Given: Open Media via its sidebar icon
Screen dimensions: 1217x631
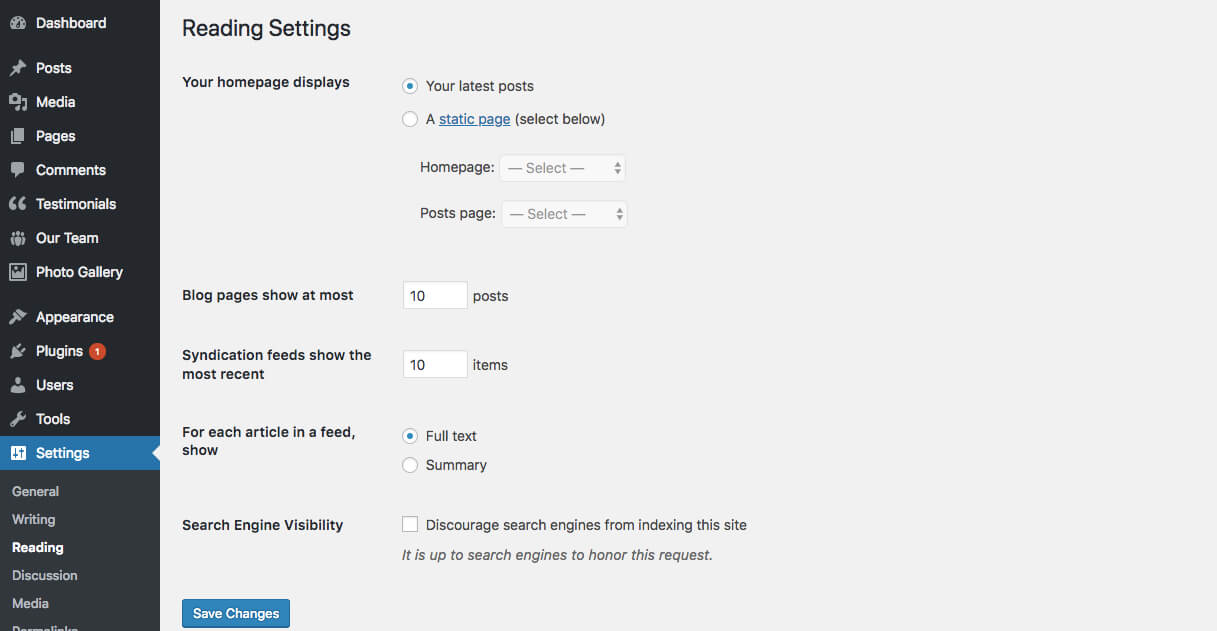Looking at the screenshot, I should tap(18, 102).
